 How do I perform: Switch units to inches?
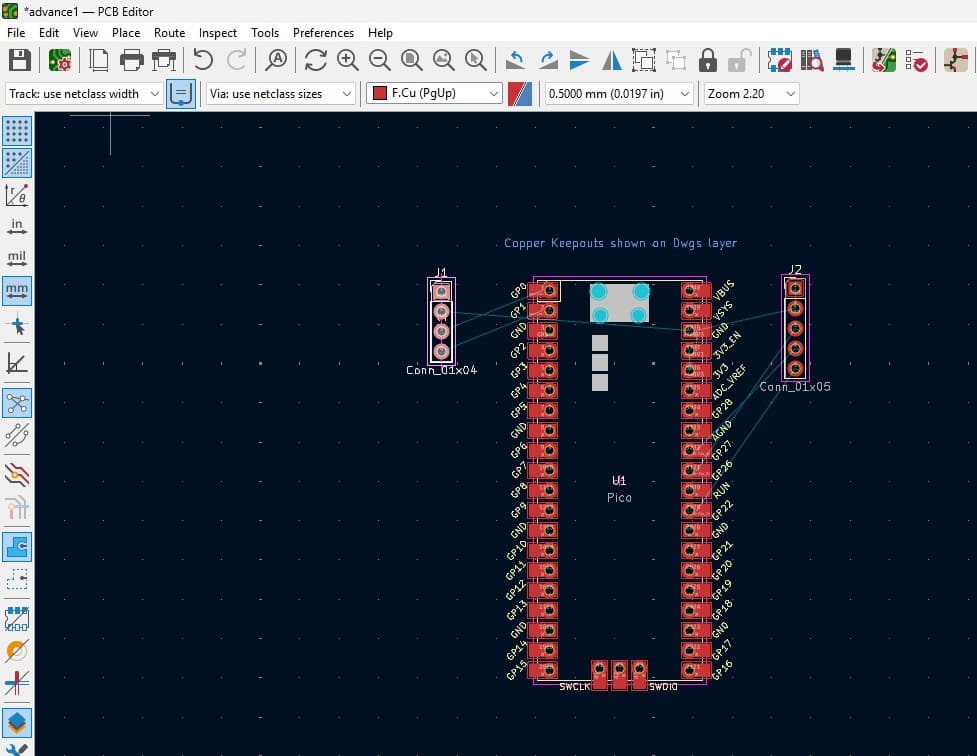pyautogui.click(x=17, y=226)
